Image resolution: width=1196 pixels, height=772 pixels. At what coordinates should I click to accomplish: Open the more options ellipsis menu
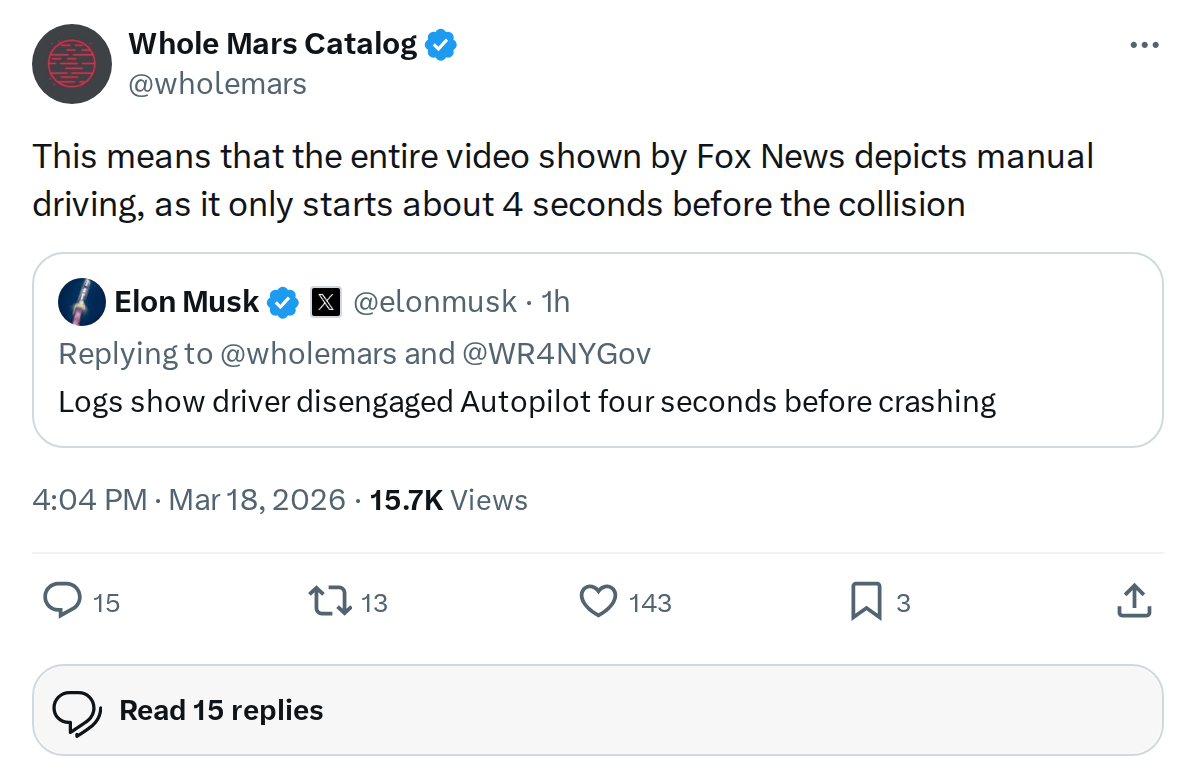(x=1145, y=44)
